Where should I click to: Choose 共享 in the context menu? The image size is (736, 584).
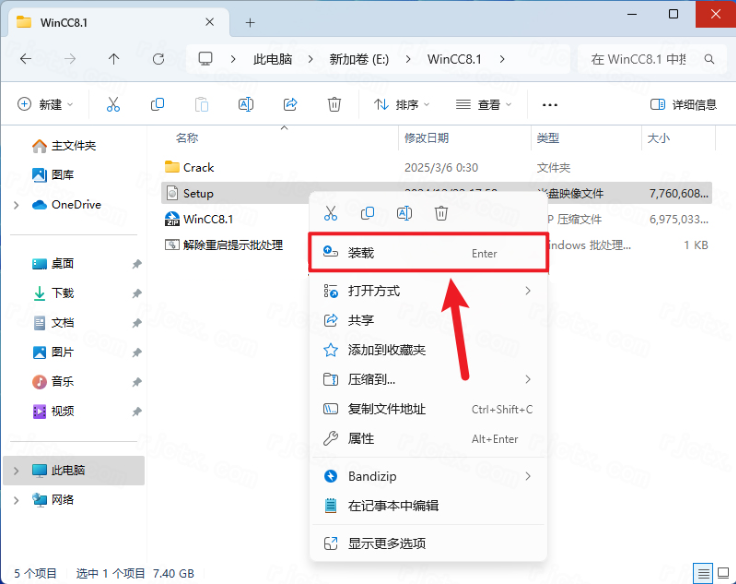coord(428,321)
